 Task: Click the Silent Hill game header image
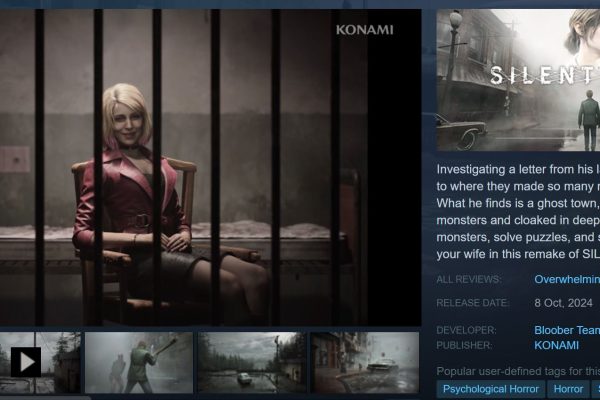tap(518, 80)
